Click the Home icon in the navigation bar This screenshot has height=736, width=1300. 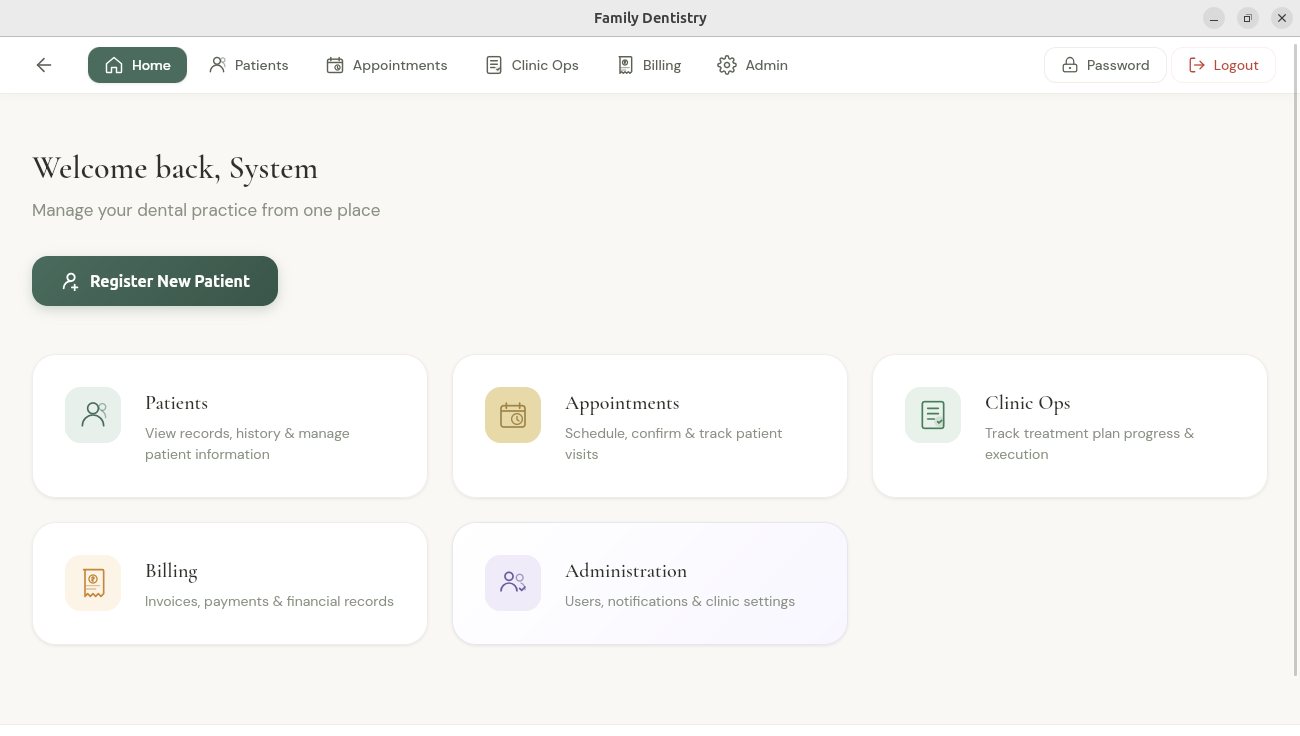(114, 64)
